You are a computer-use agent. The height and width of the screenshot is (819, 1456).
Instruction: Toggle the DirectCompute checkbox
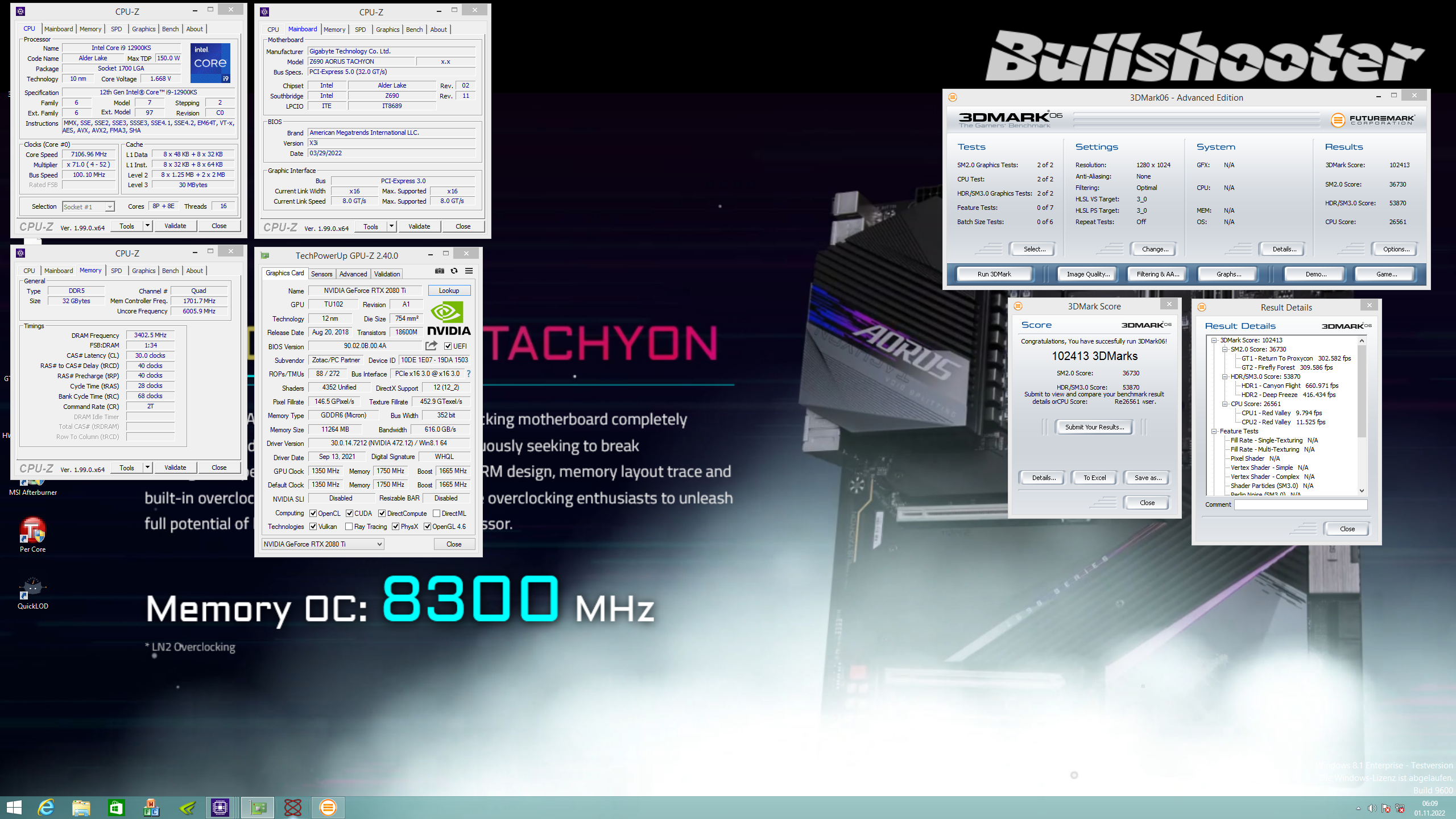pyautogui.click(x=382, y=514)
